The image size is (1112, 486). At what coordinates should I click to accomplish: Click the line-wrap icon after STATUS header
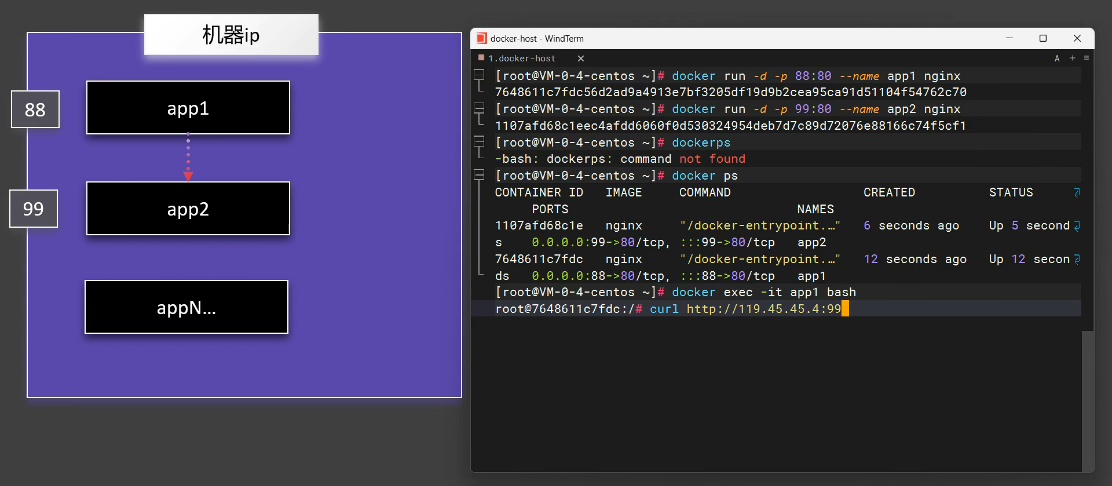click(x=1077, y=192)
